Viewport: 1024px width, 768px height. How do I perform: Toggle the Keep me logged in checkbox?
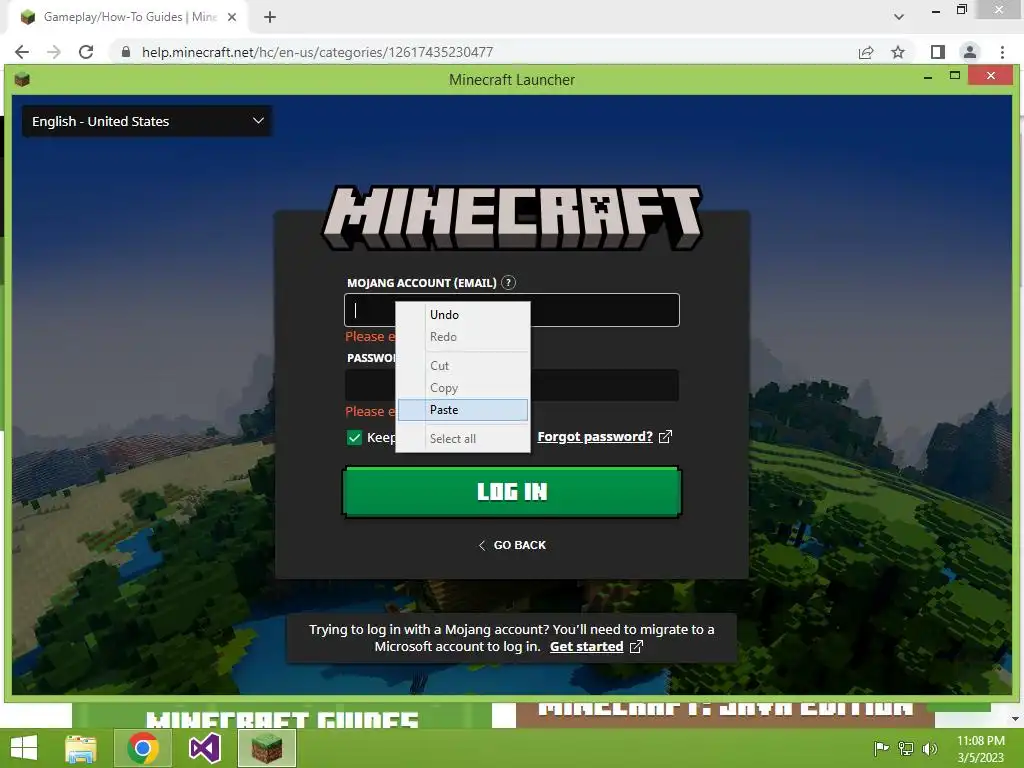point(354,438)
